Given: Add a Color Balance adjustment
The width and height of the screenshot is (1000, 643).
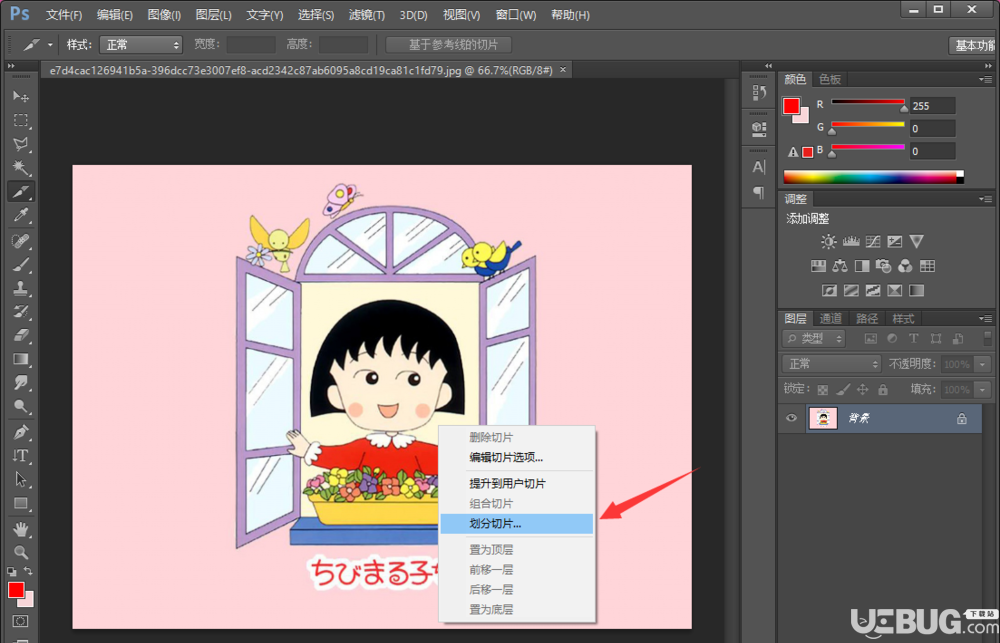Looking at the screenshot, I should tap(841, 266).
